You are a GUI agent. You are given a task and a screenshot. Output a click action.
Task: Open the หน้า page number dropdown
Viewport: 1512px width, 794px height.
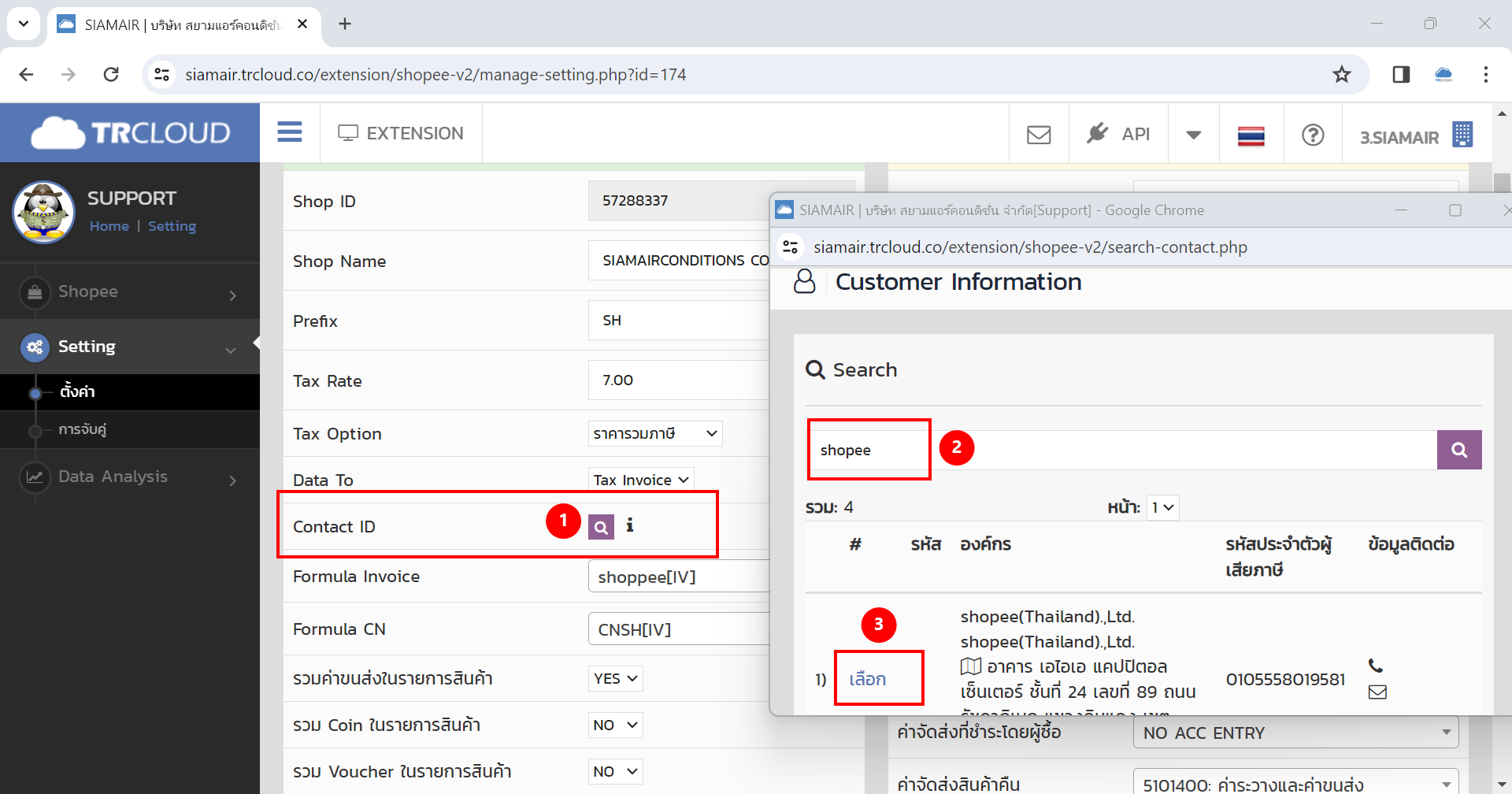point(1162,507)
